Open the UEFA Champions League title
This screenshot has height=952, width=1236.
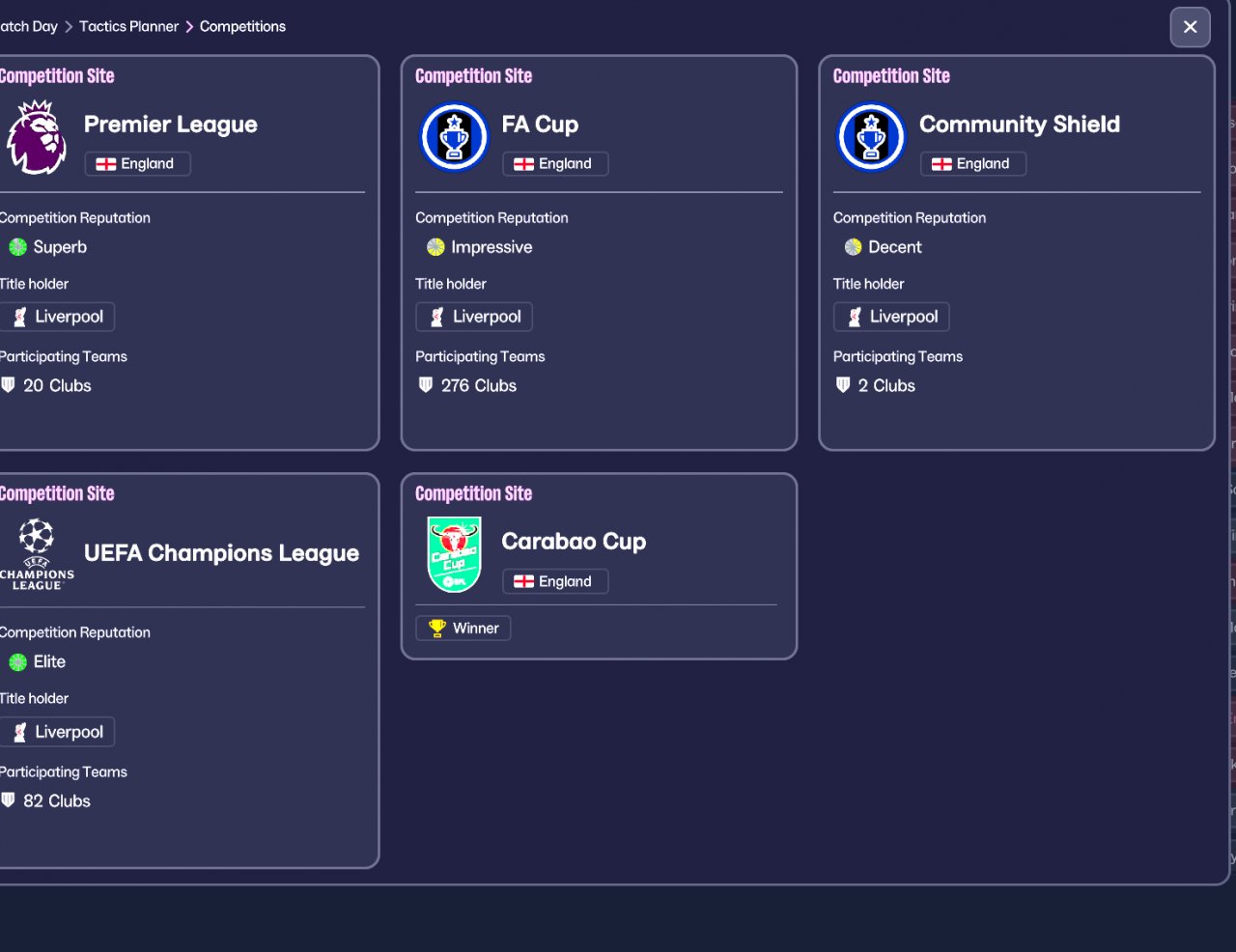click(221, 553)
